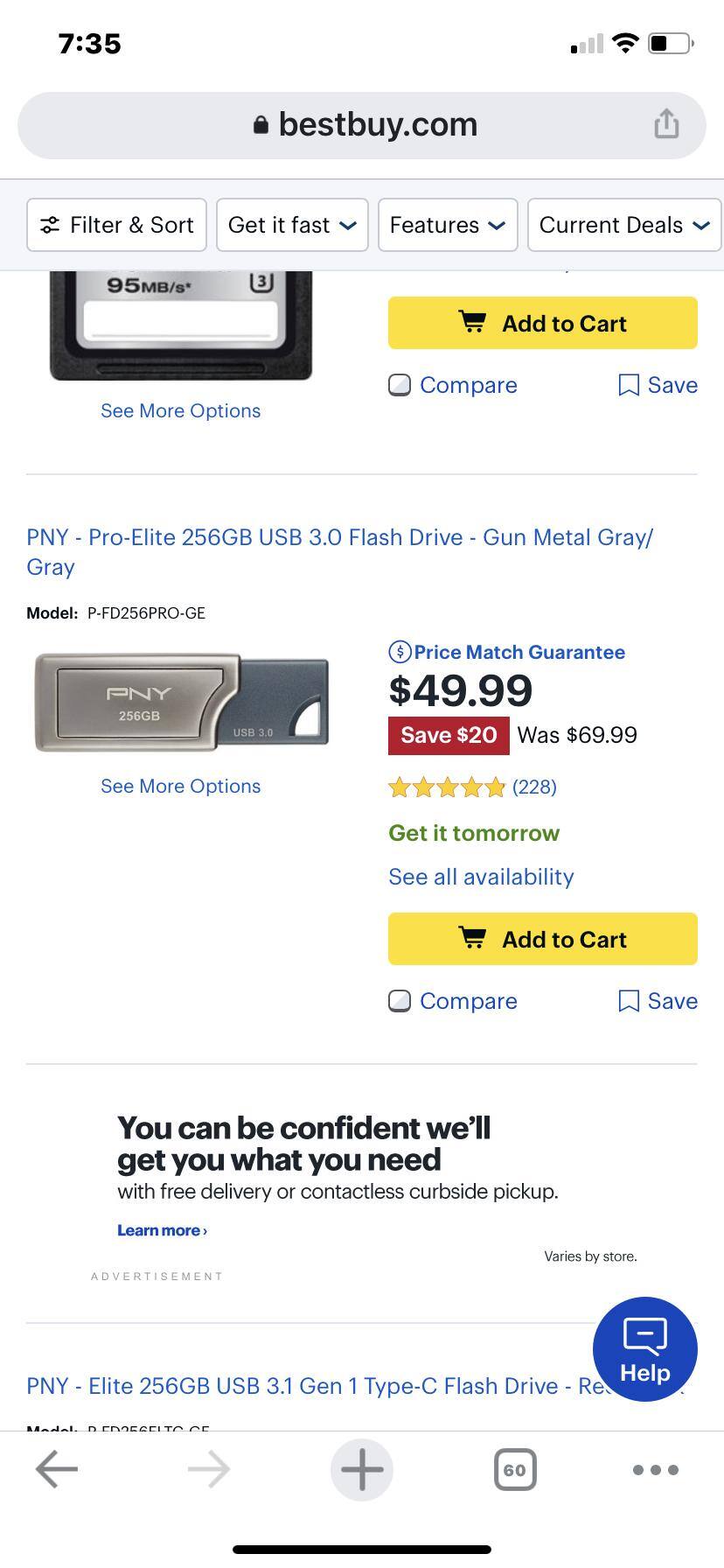
Task: Tap the five-star rating showing 228 reviews
Action: [x=446, y=787]
